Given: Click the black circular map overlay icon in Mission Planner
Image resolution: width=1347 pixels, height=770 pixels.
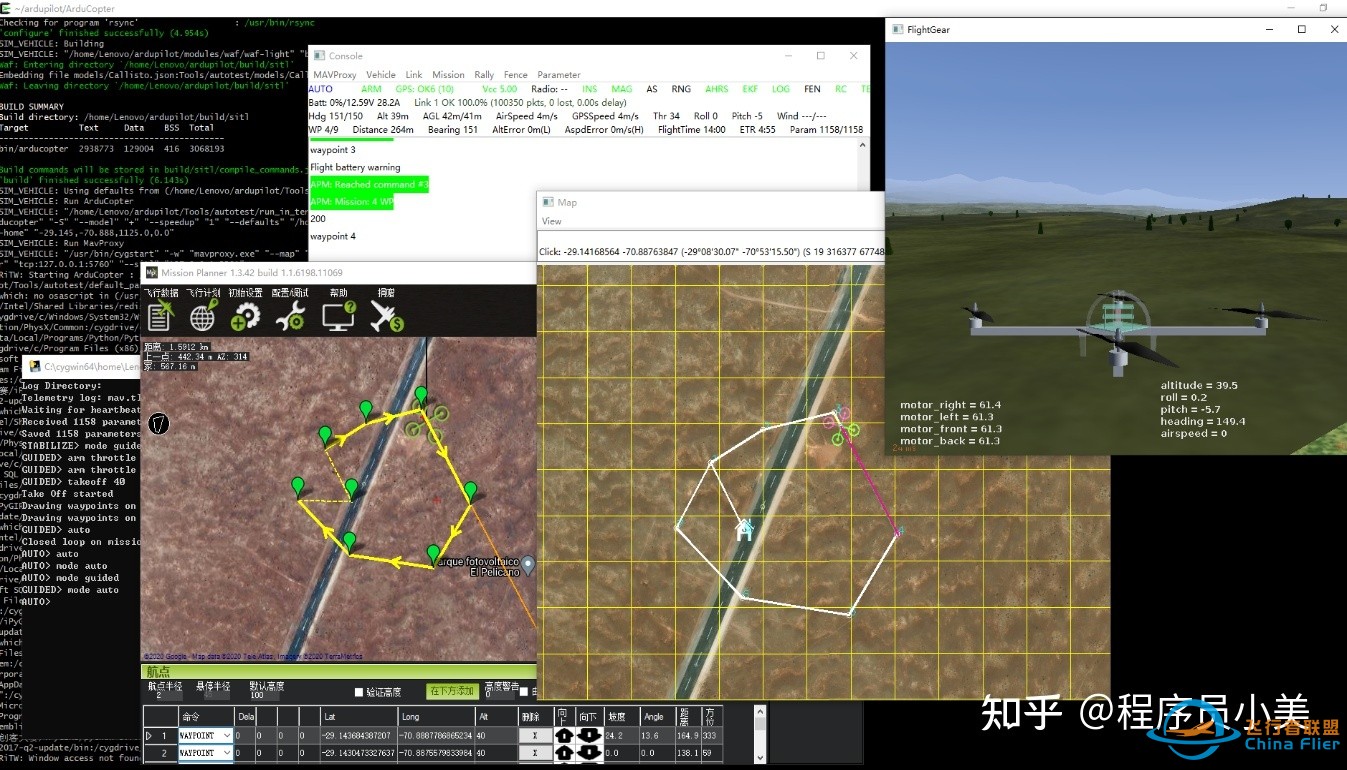Looking at the screenshot, I should pyautogui.click(x=158, y=423).
